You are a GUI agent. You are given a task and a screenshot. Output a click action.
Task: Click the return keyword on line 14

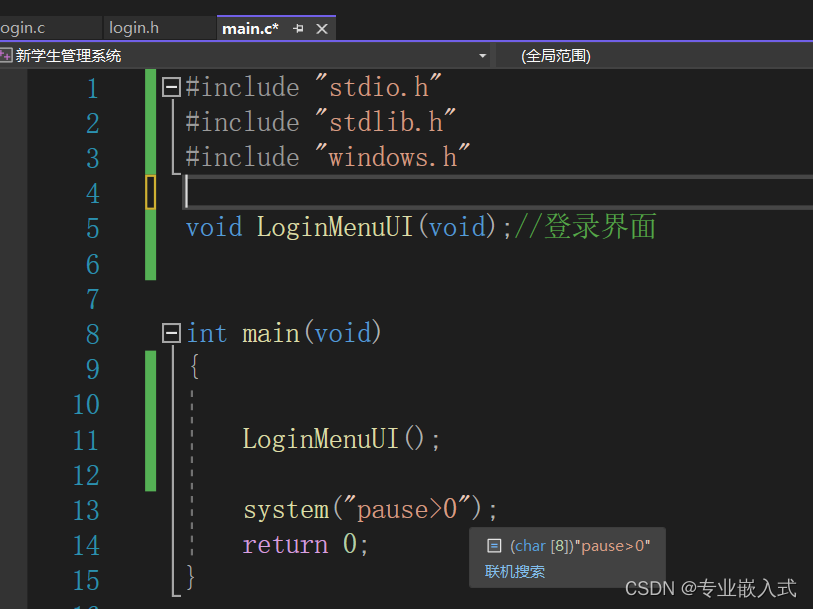285,544
